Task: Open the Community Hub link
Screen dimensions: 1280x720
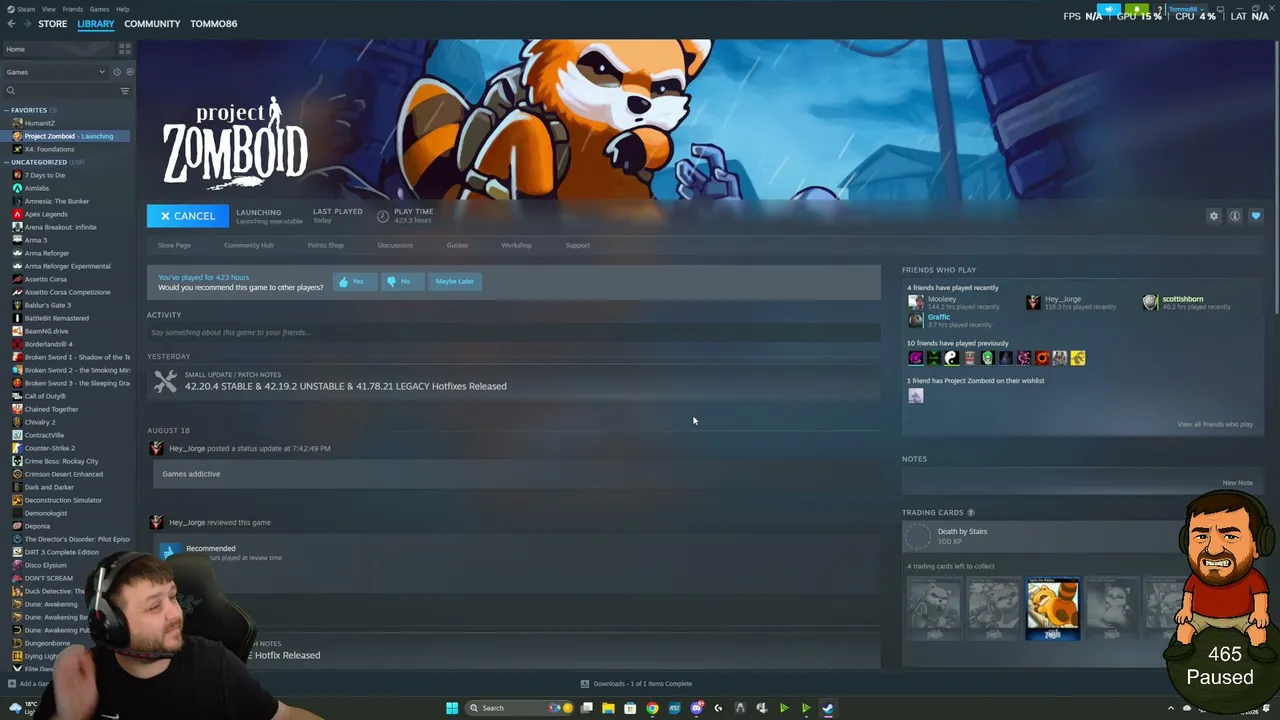Action: [x=249, y=245]
